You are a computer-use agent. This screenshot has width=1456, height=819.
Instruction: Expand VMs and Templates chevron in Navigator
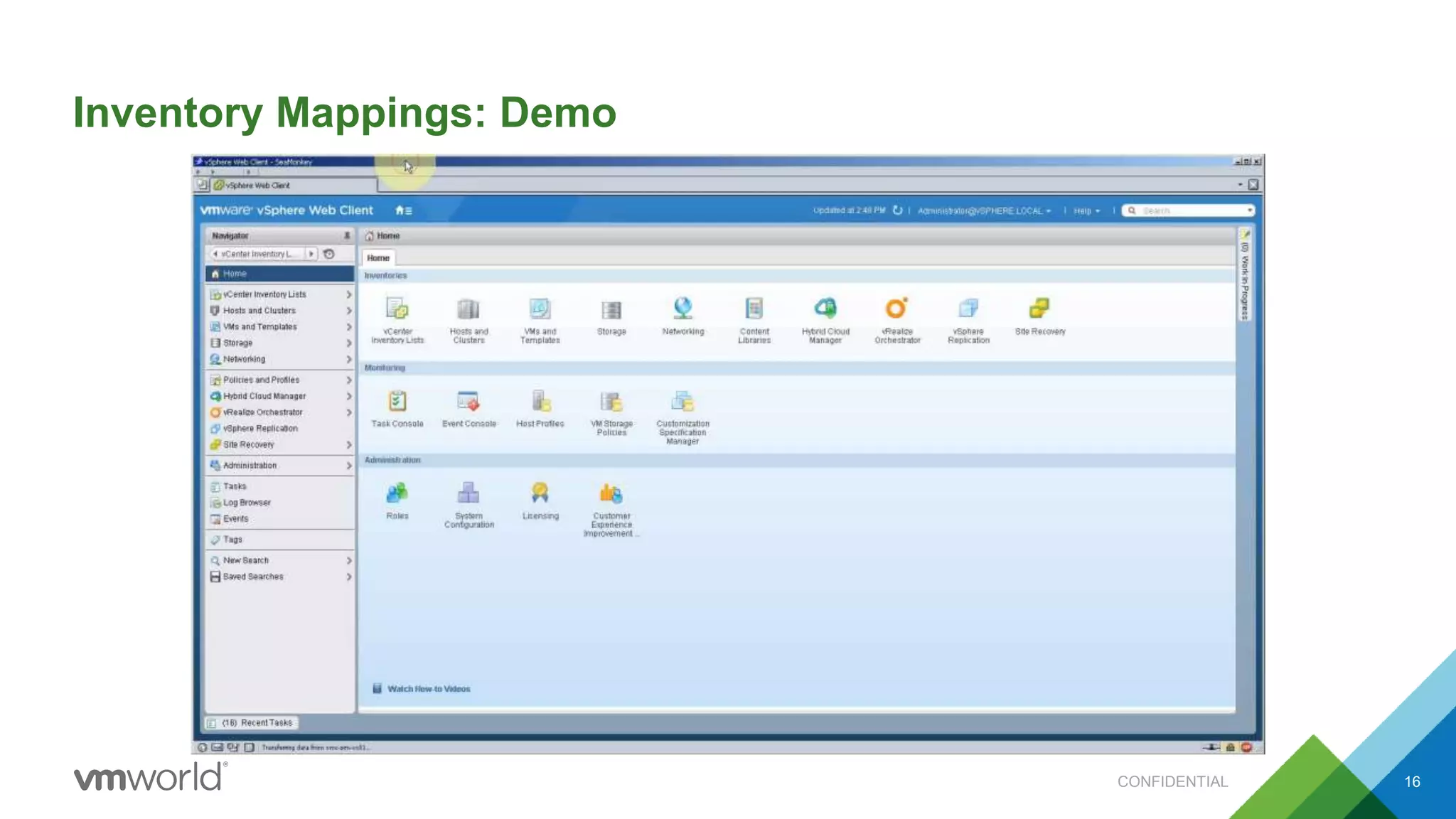pos(349,327)
